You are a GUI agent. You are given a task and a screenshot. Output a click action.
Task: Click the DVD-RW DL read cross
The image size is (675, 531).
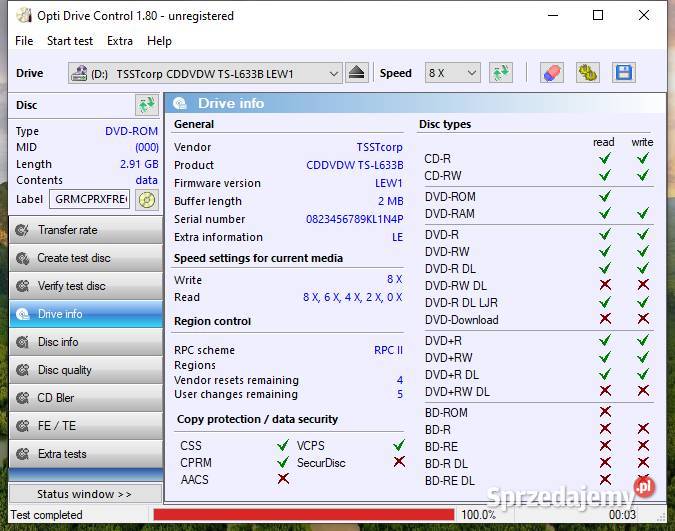point(605,284)
